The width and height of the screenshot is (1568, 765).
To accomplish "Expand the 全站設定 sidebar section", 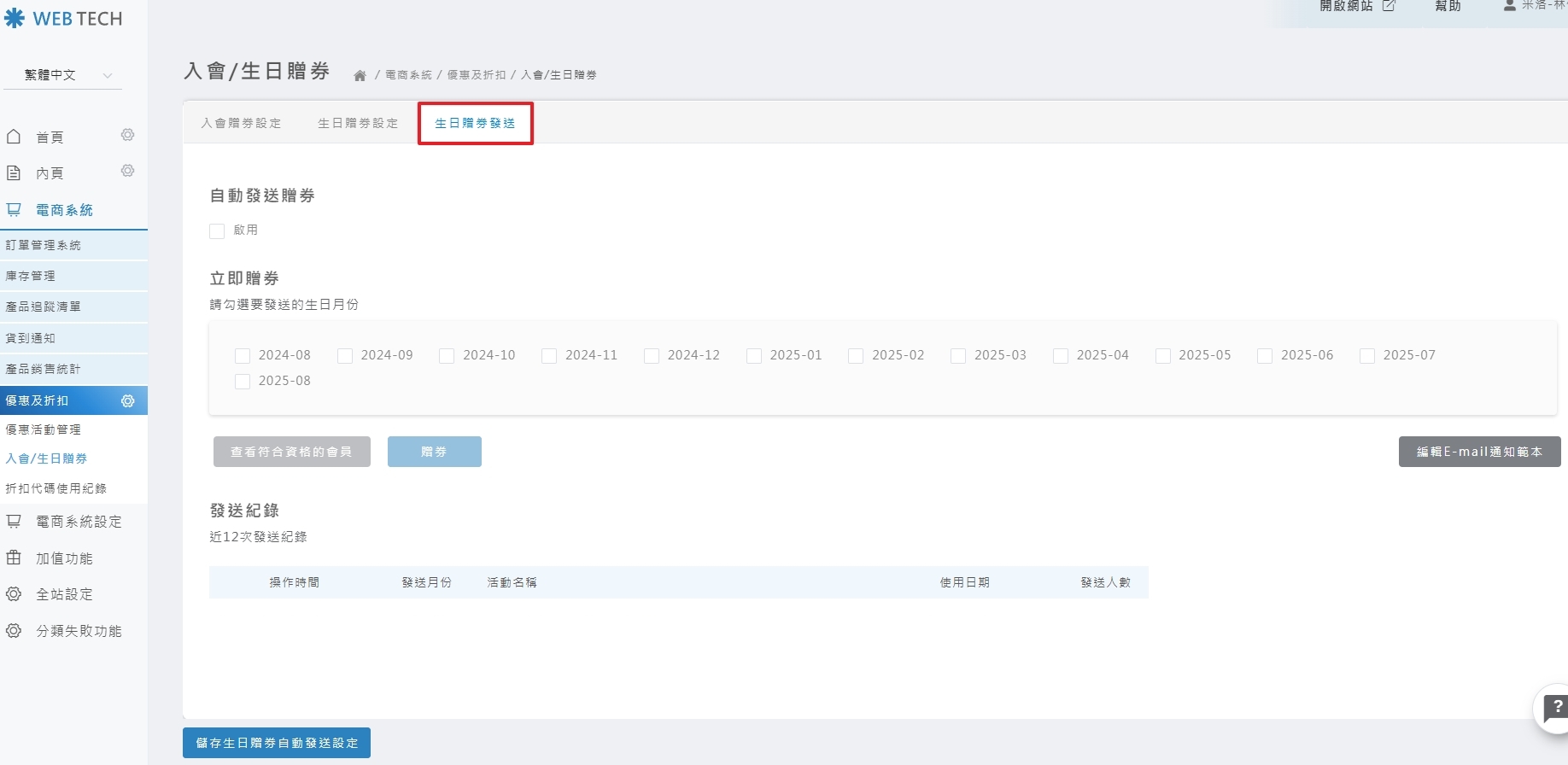I will tap(64, 594).
